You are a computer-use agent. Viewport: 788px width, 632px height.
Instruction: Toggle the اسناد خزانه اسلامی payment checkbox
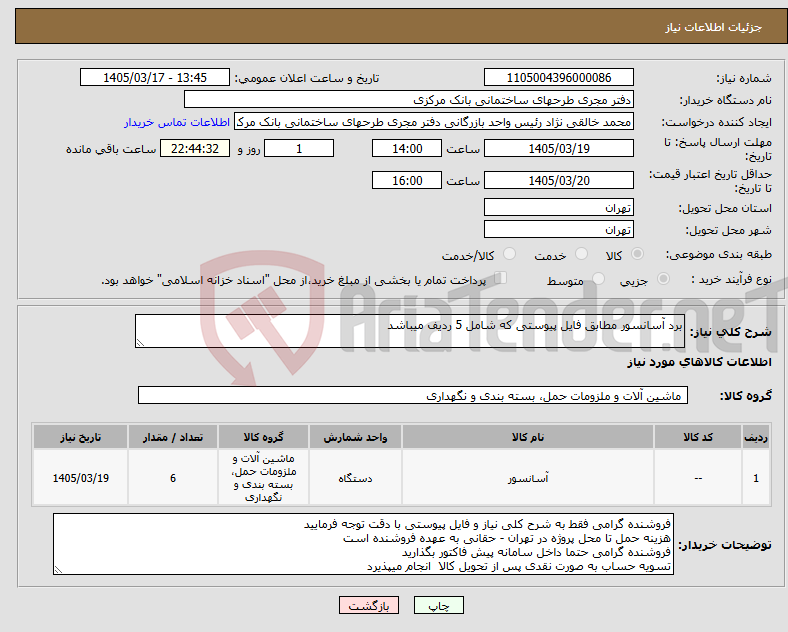tap(501, 278)
